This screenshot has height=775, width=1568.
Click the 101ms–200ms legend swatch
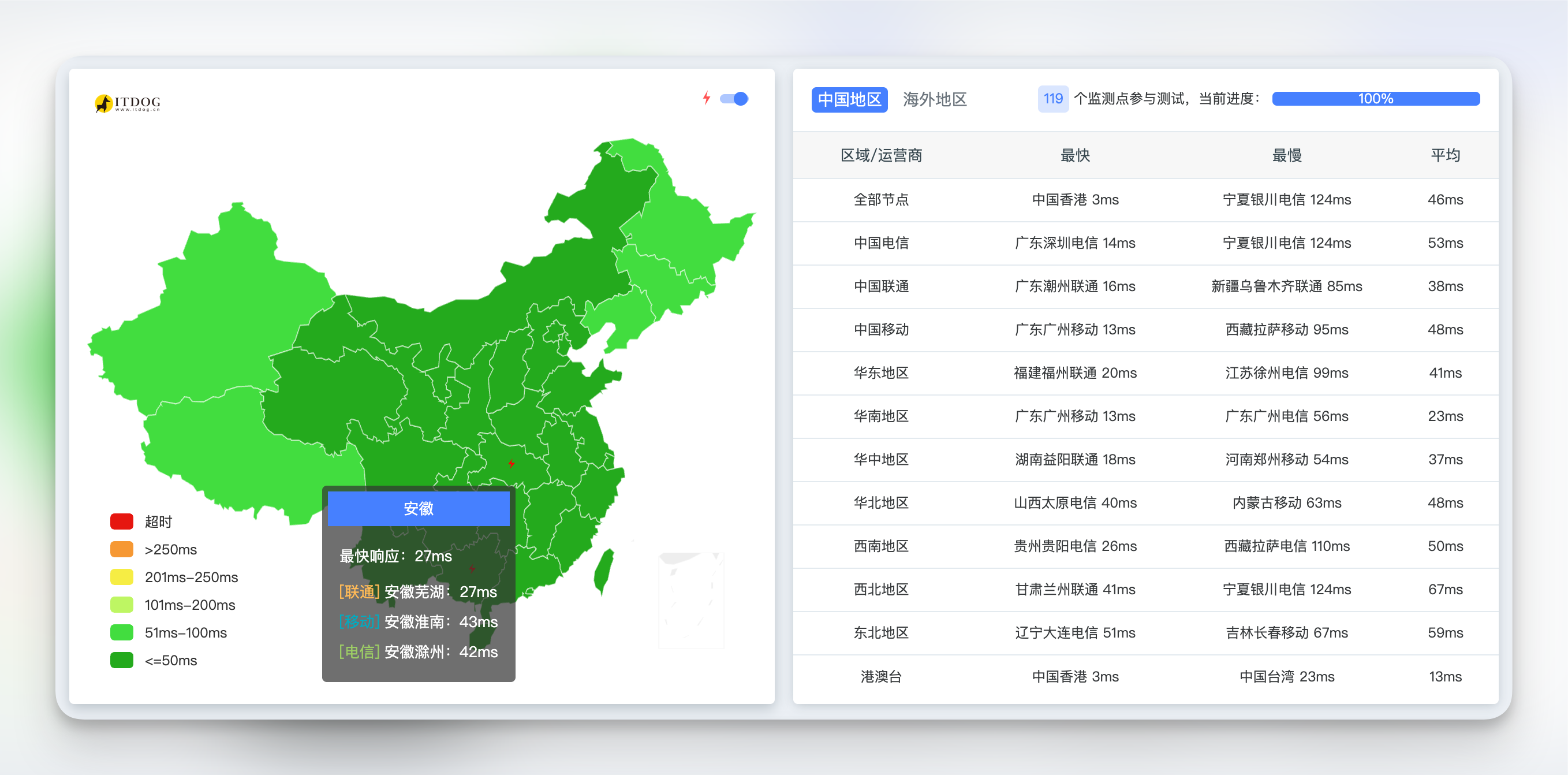pyautogui.click(x=122, y=605)
